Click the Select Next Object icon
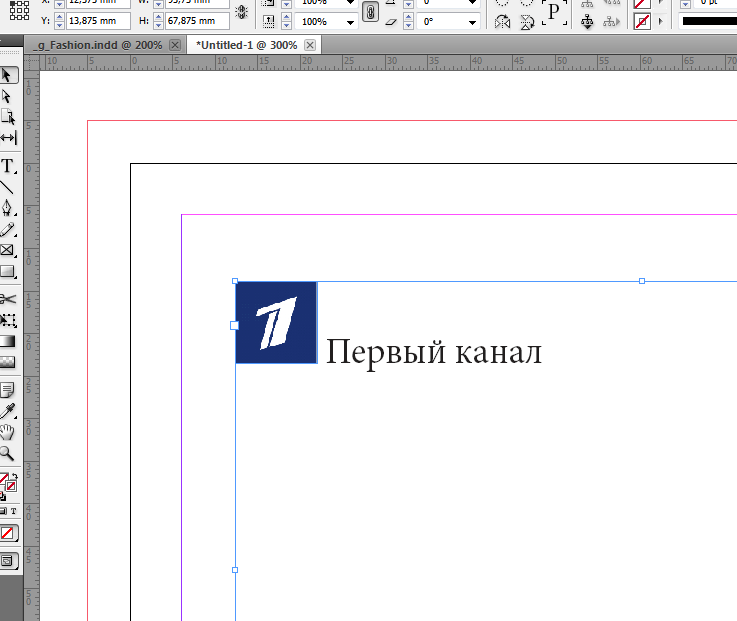This screenshot has height=621, width=737. pyautogui.click(x=611, y=22)
